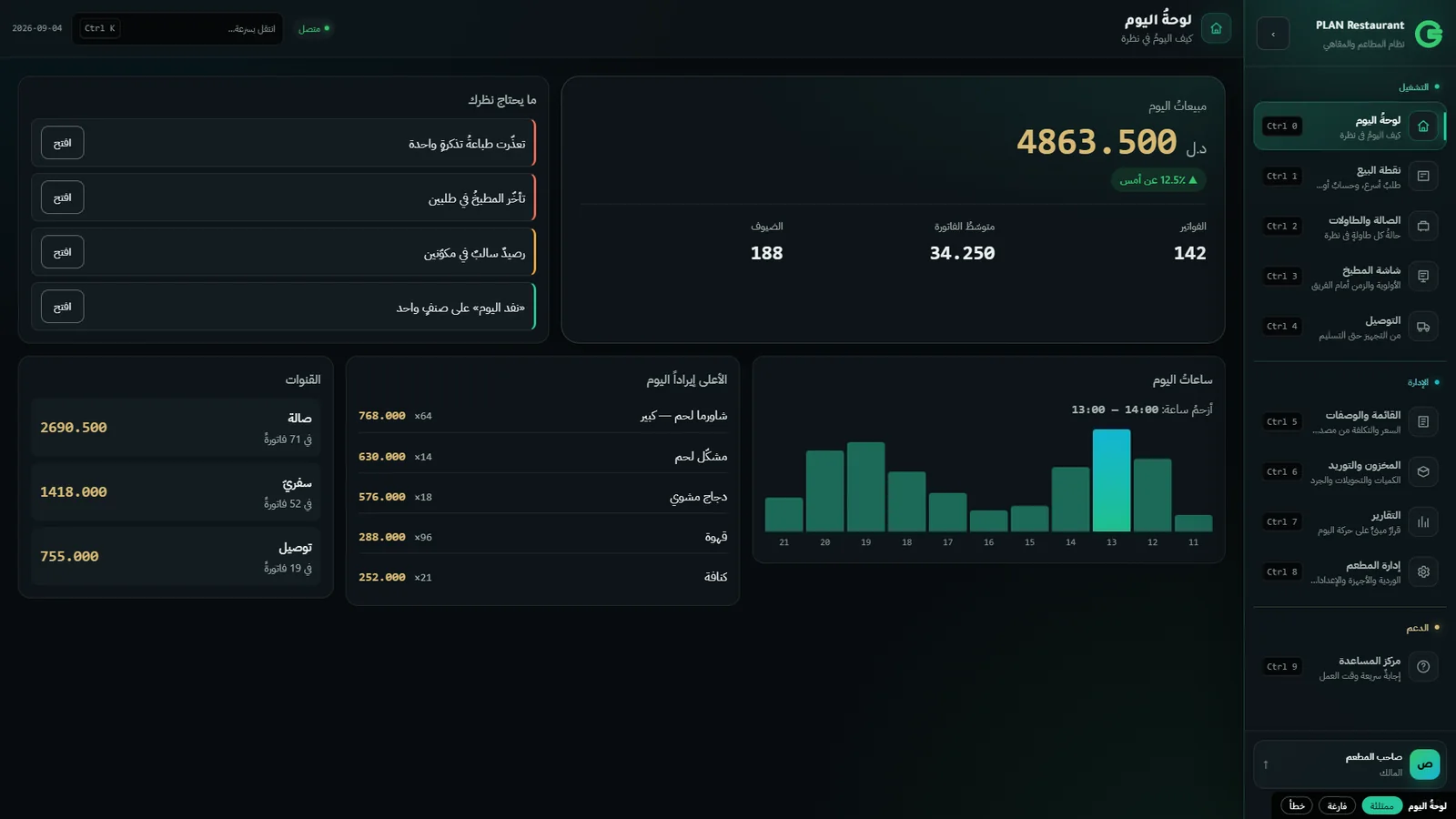Open the نقطة البيع sidebar item

[1350, 176]
